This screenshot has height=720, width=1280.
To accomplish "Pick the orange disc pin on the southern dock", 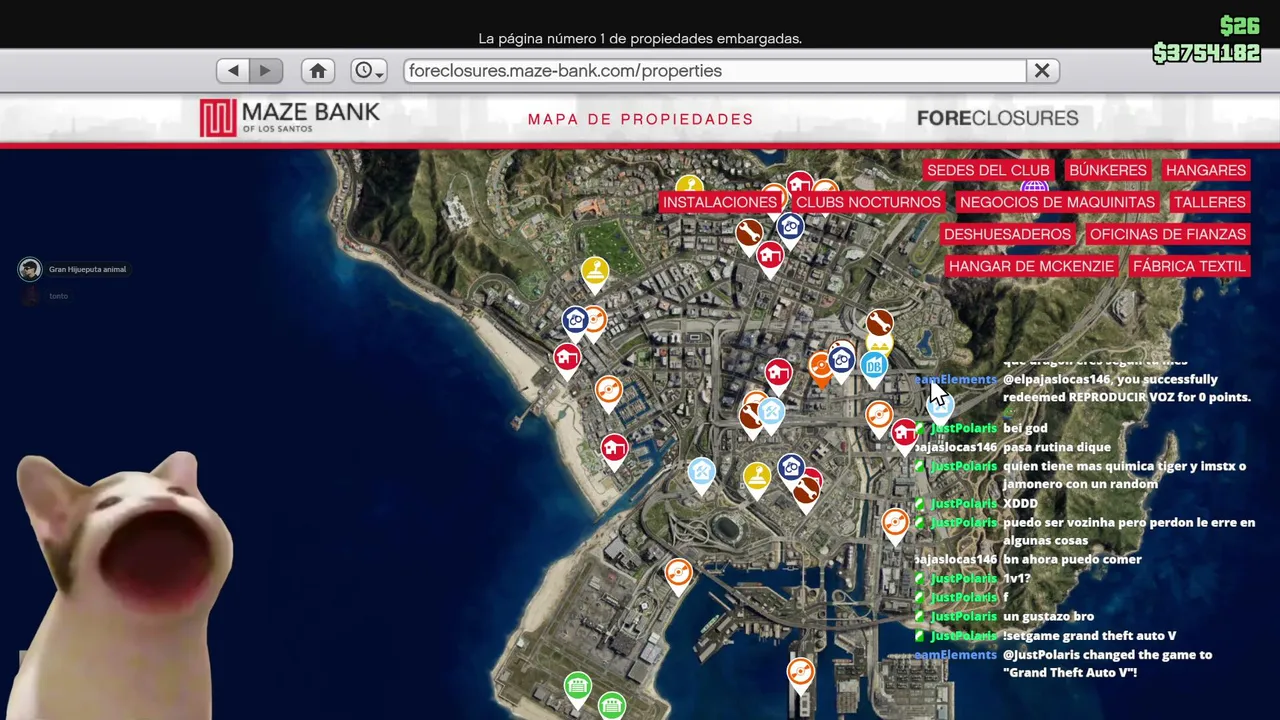I will pos(800,672).
